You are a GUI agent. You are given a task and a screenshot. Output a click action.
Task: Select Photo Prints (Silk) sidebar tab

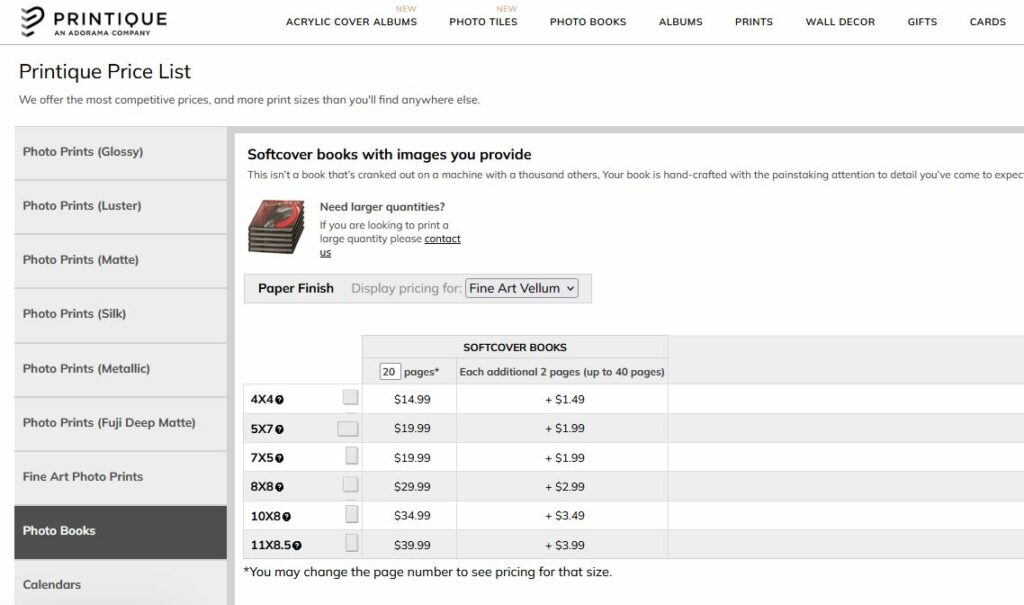pos(120,315)
